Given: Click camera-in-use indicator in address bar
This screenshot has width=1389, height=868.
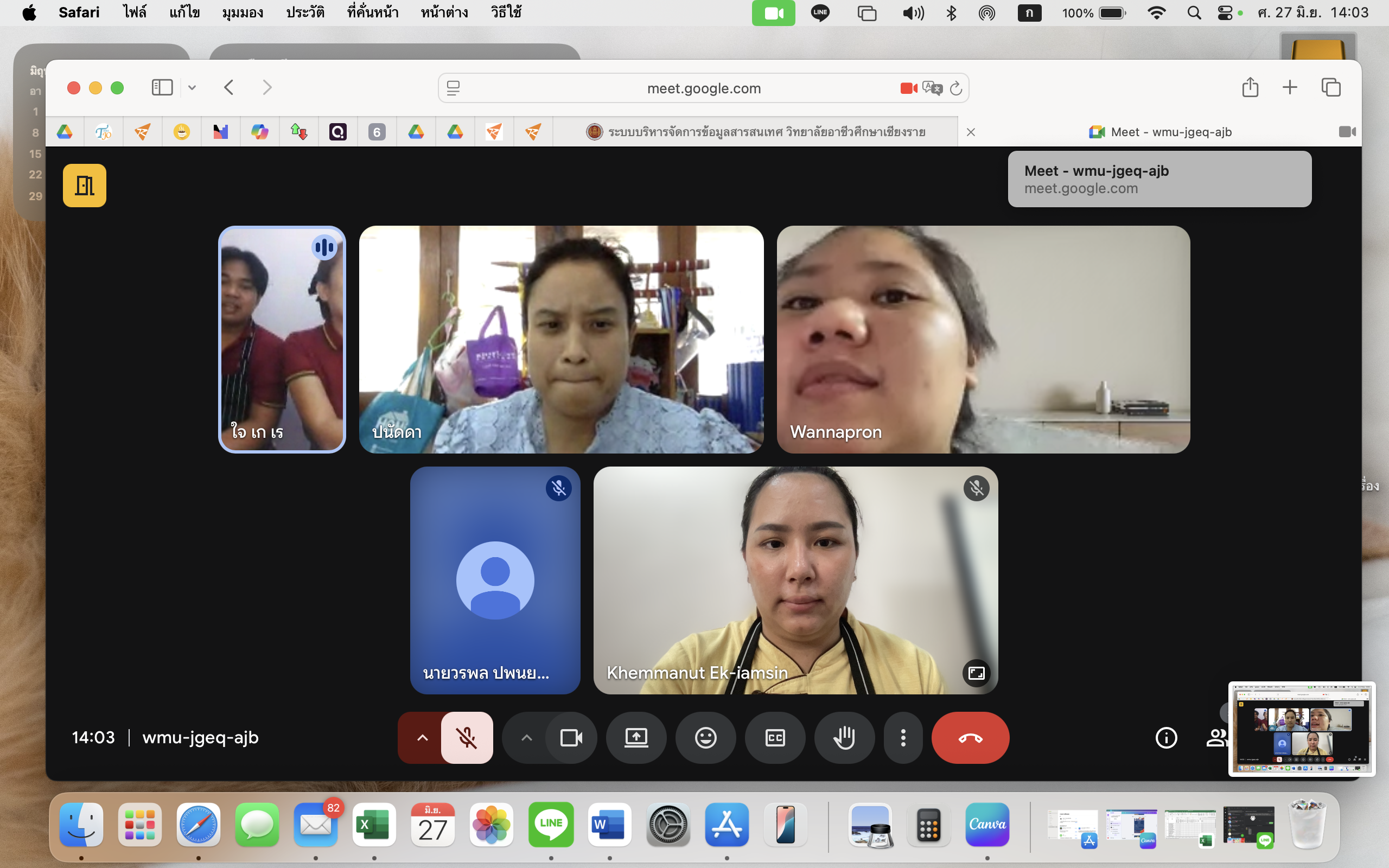Looking at the screenshot, I should point(909,88).
